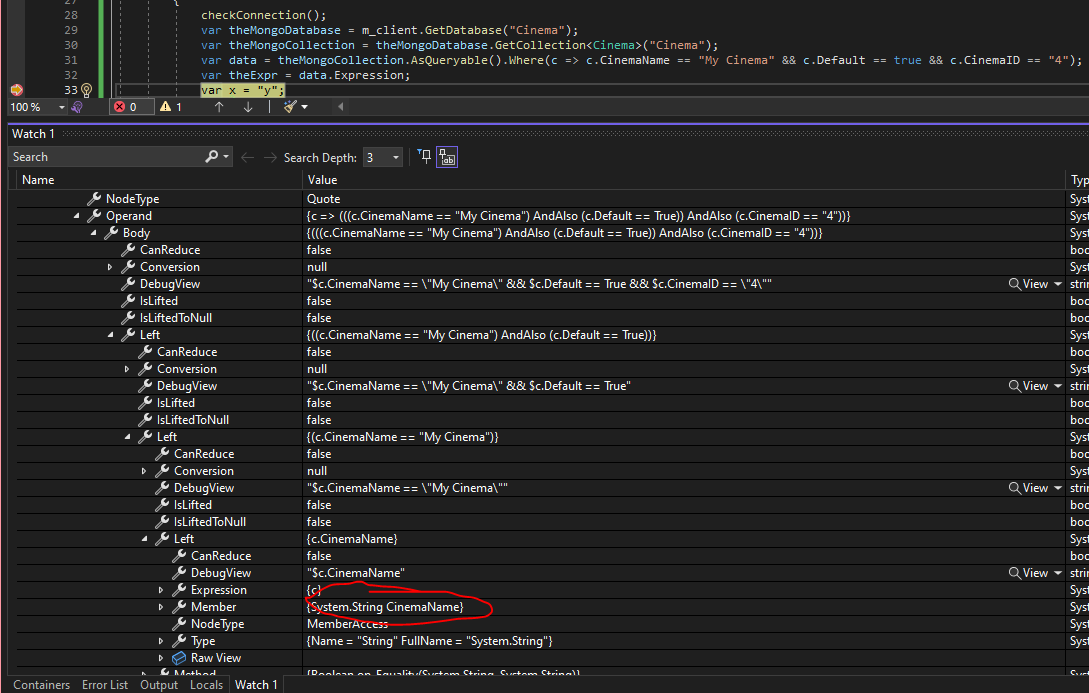Switch to the Error List tab
The image size is (1089, 693).
105,685
